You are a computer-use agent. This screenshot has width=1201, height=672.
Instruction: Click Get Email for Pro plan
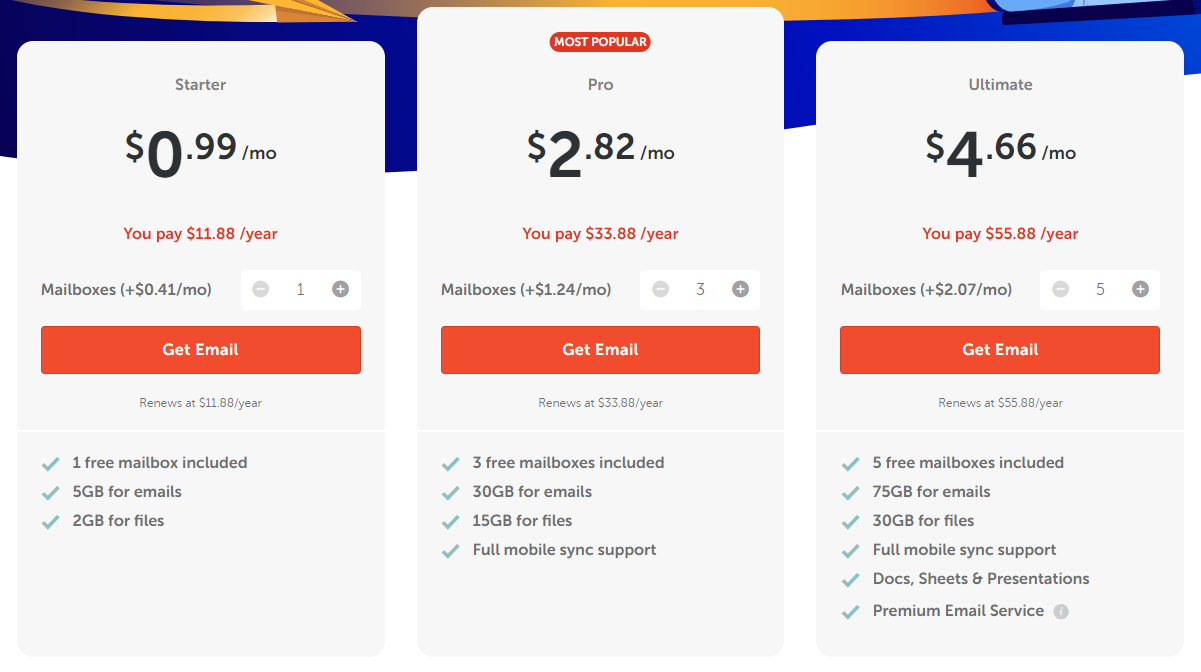600,350
